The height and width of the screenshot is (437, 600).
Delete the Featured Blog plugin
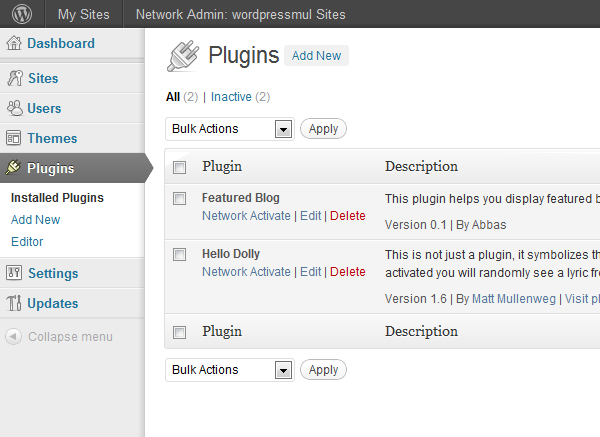pyautogui.click(x=348, y=216)
